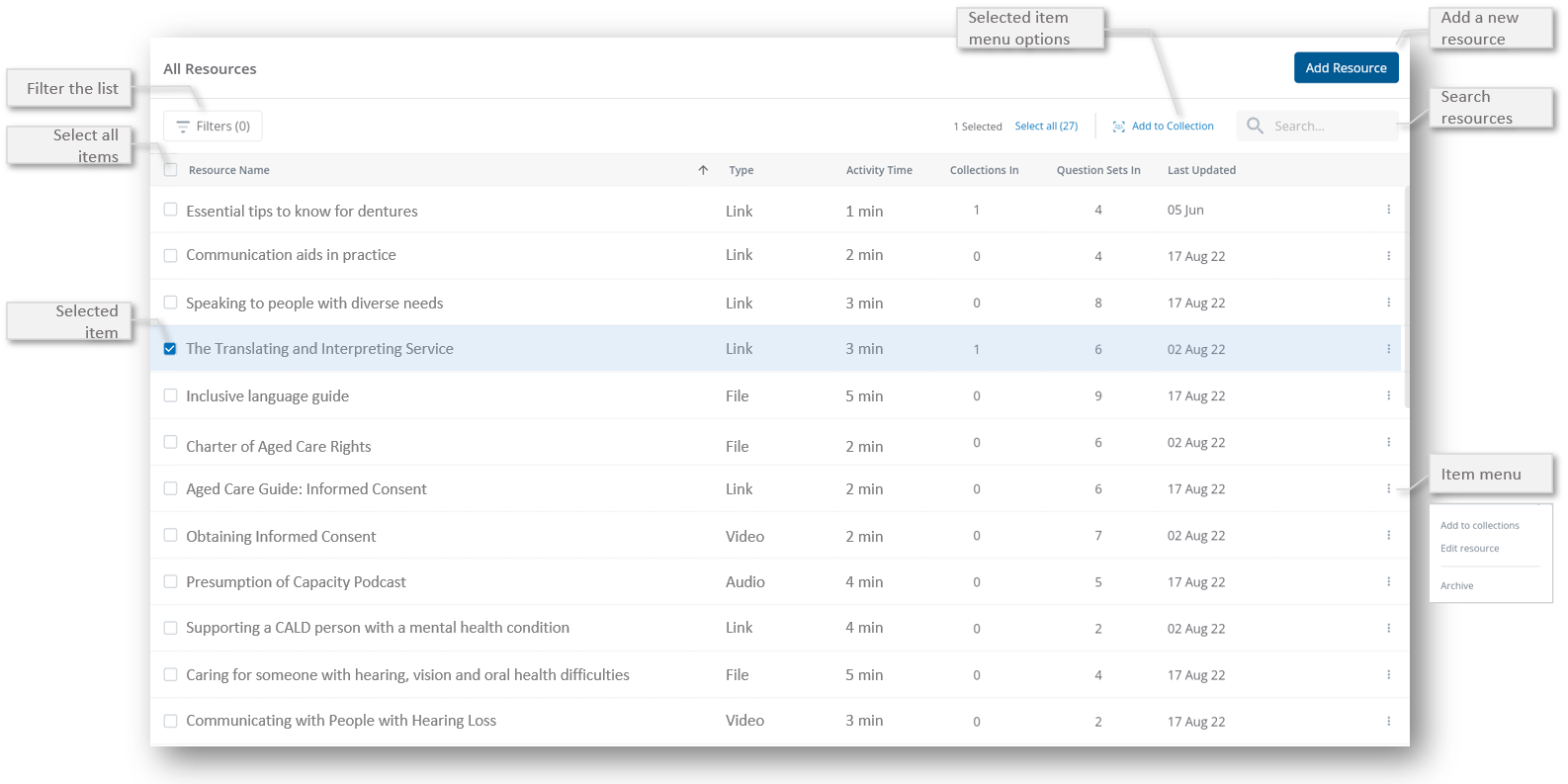Select Communication aids in practice checkbox

(x=170, y=256)
